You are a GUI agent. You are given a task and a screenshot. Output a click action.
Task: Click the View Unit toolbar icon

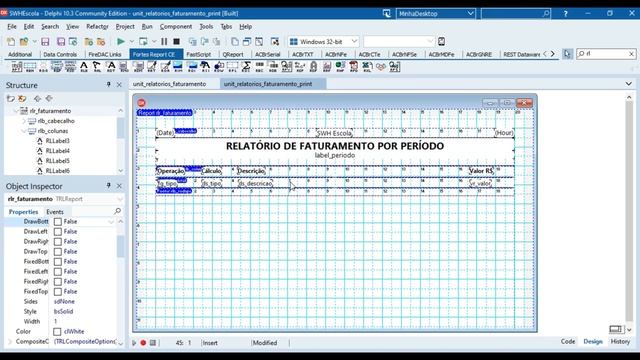pos(235,42)
